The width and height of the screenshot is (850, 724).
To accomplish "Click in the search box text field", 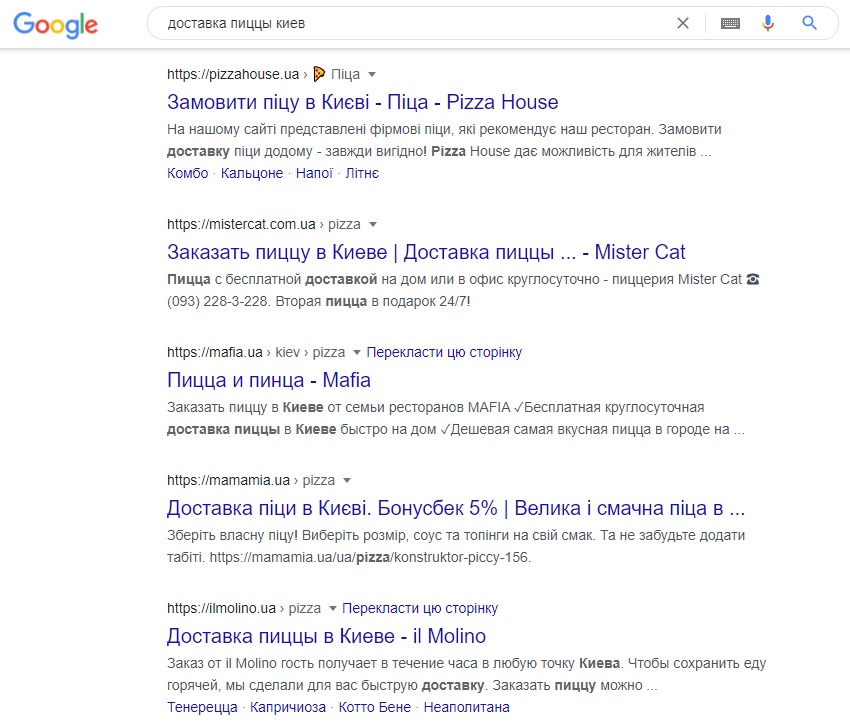I will 400,23.
